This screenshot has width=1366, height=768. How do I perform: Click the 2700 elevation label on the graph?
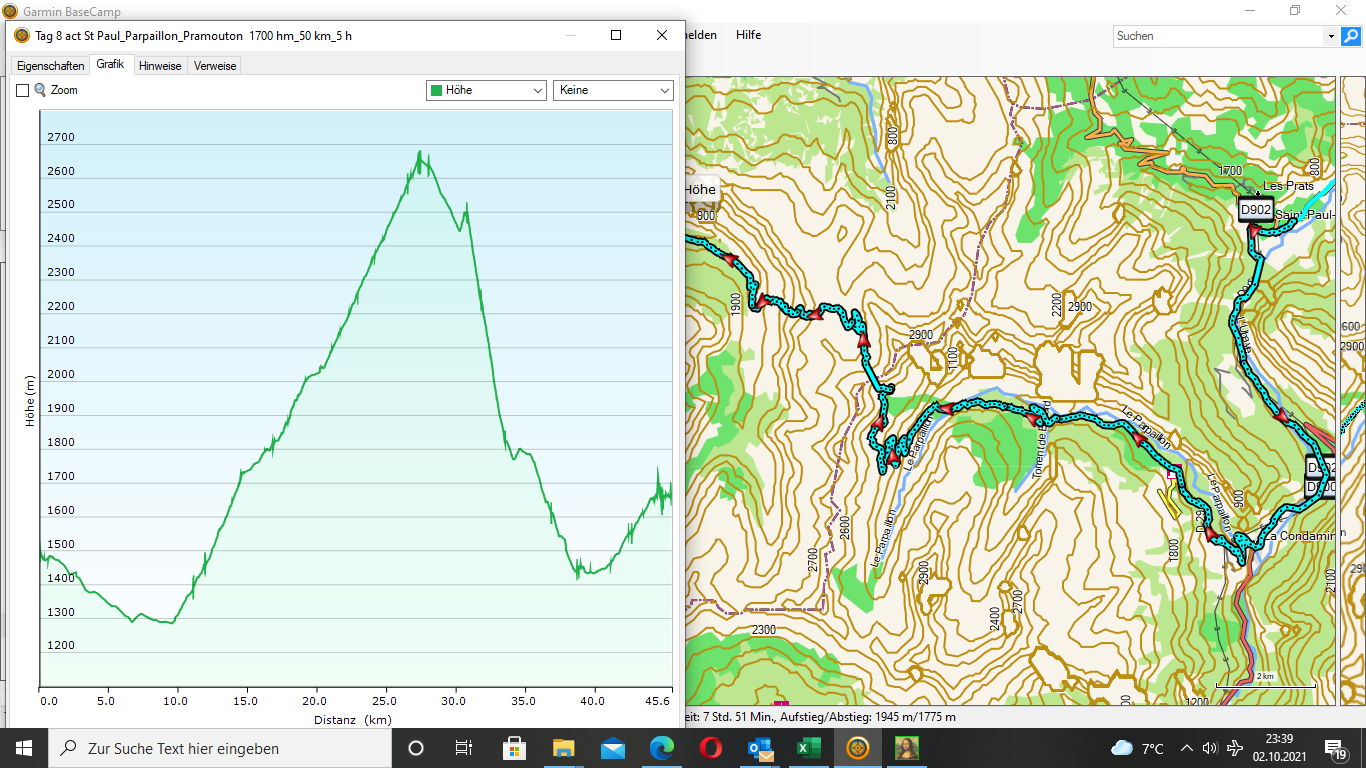[x=61, y=137]
